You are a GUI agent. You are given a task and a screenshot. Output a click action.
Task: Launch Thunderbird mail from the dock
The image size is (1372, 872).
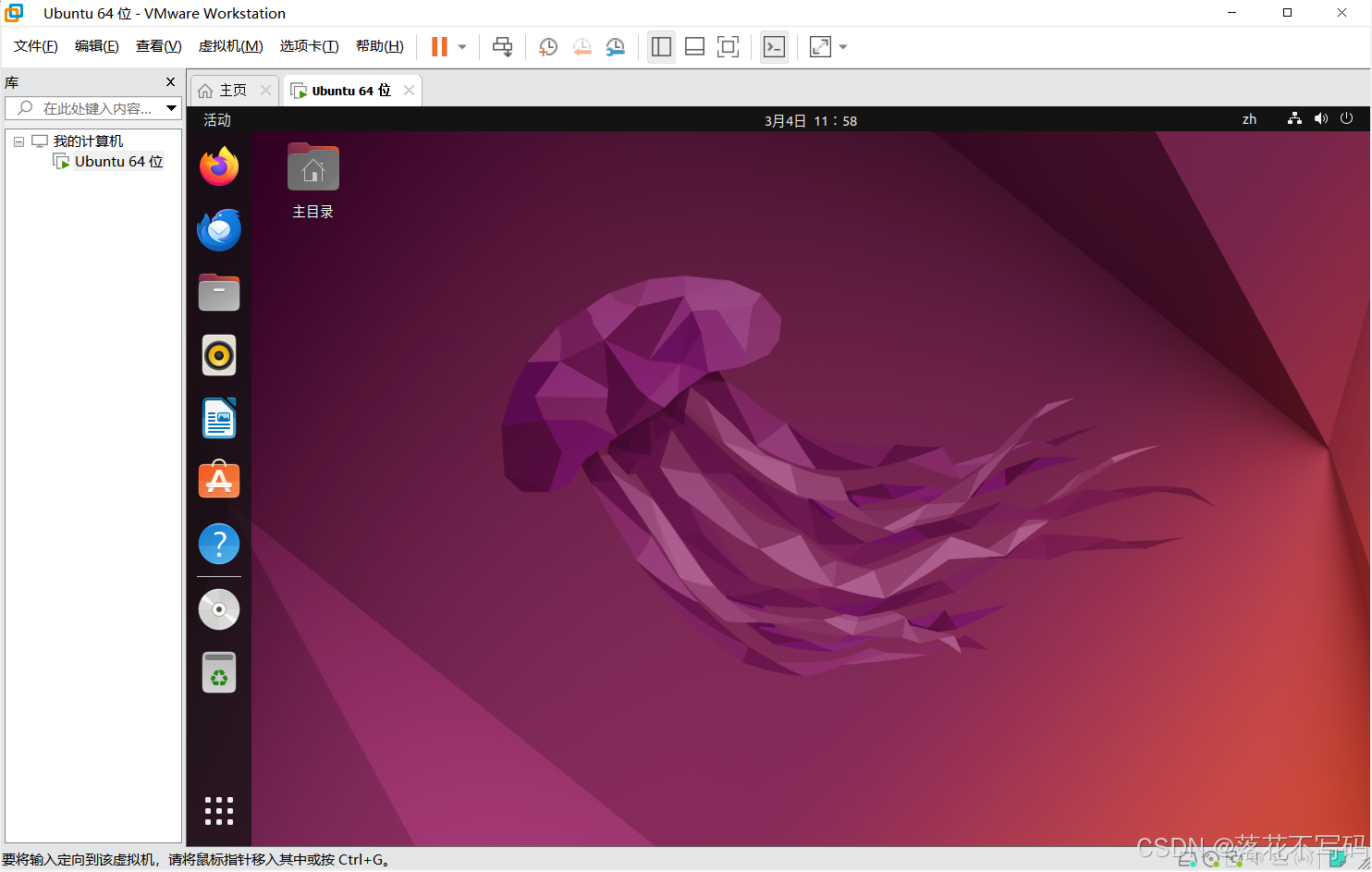tap(219, 229)
